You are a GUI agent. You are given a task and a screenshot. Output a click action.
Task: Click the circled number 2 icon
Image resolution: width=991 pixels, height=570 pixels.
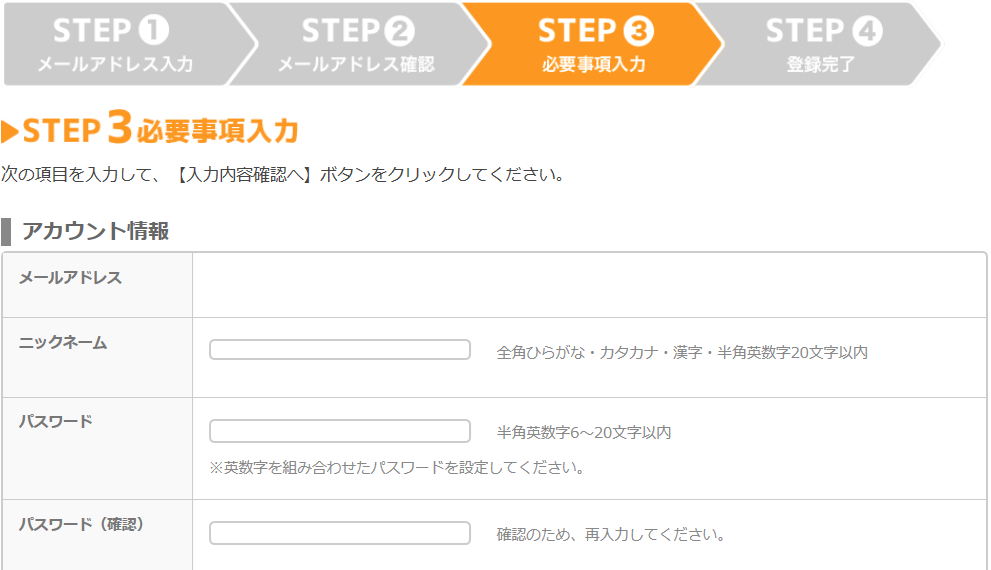[x=399, y=30]
